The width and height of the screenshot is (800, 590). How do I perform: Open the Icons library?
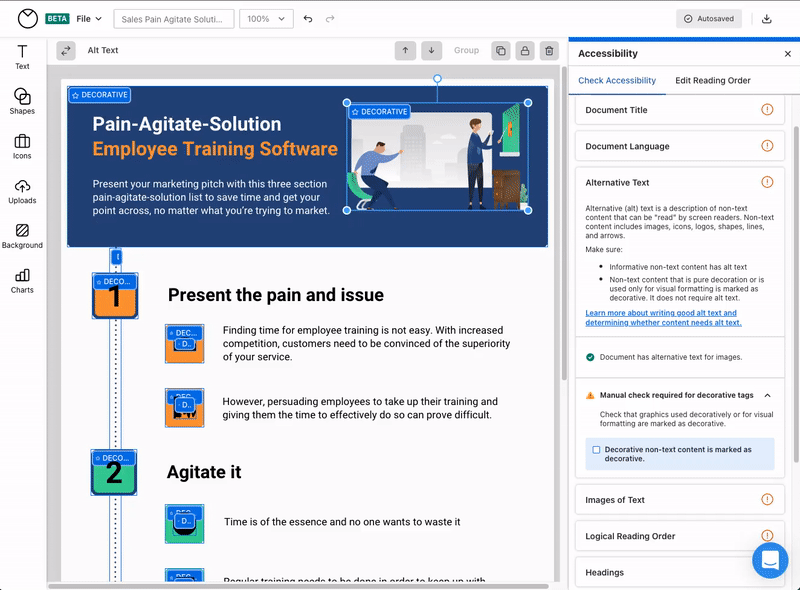[x=22, y=146]
